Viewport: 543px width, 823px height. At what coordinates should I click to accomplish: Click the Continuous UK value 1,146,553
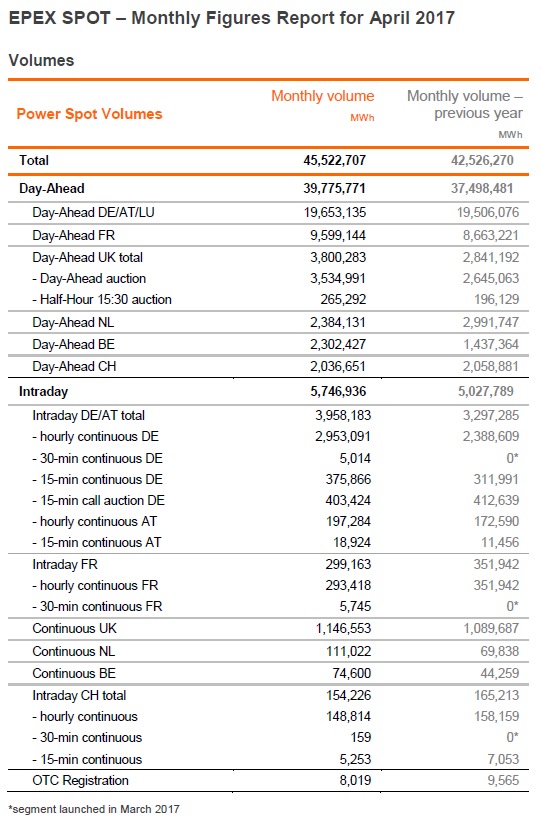(343, 629)
